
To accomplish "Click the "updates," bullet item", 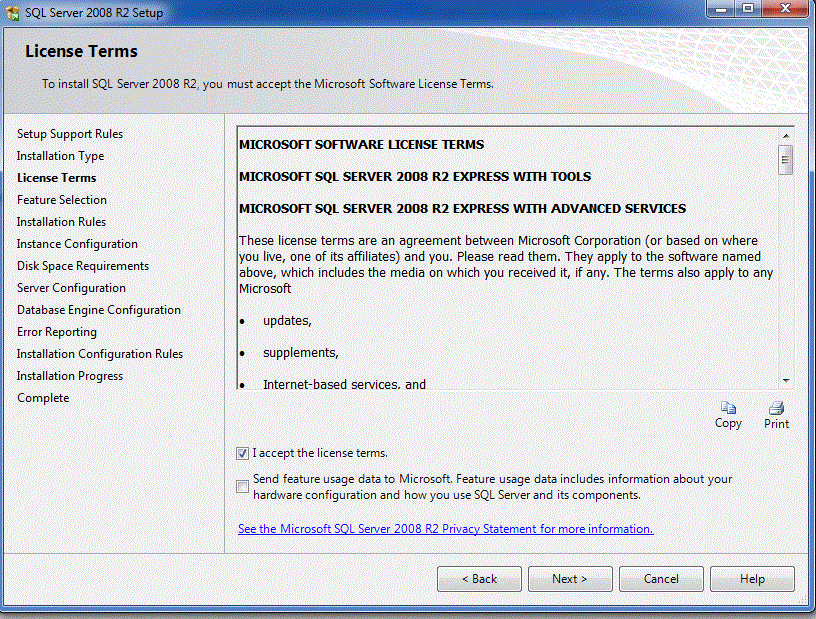I will pyautogui.click(x=287, y=321).
